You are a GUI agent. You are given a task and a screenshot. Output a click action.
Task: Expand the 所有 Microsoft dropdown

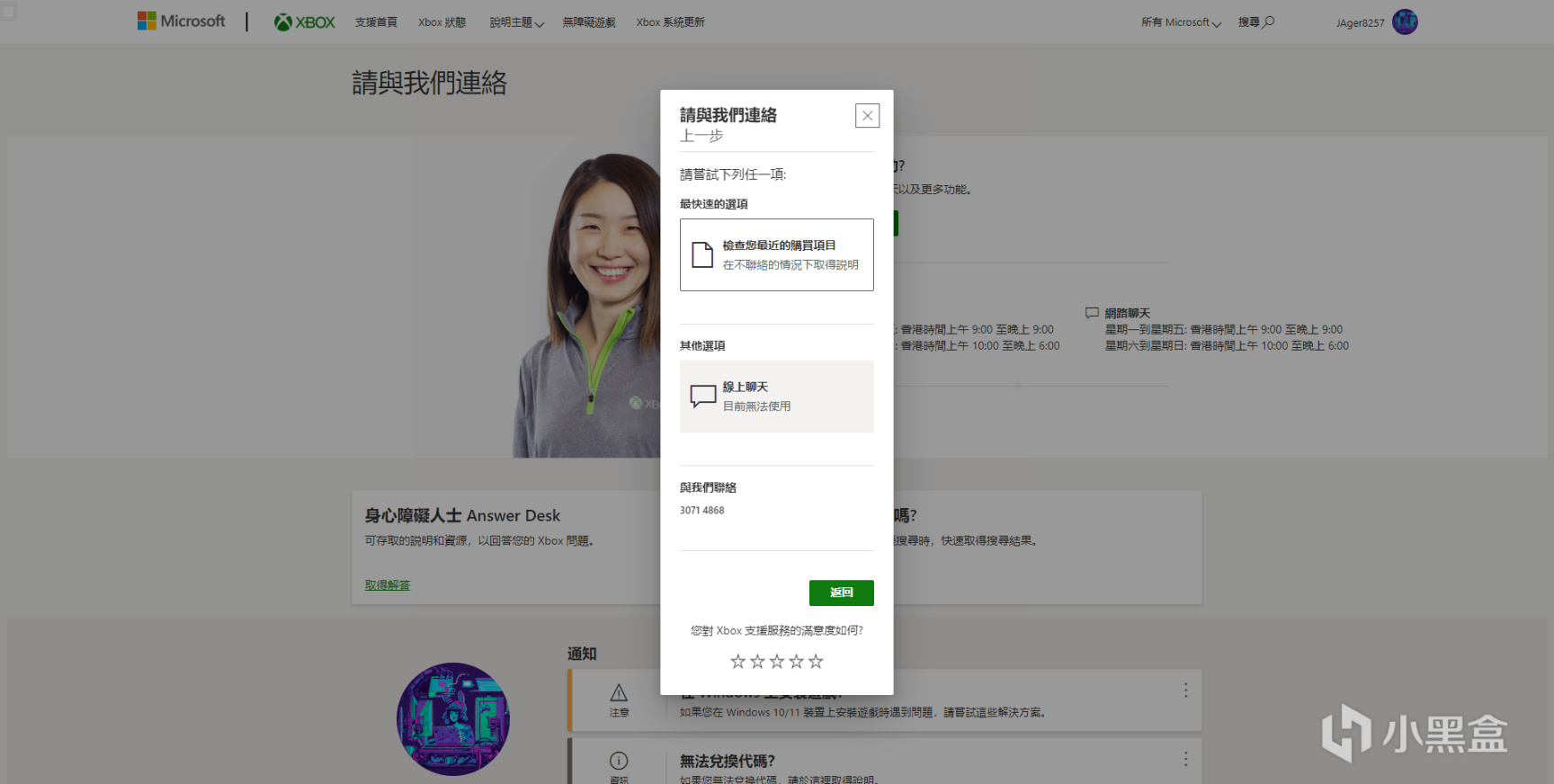(x=1181, y=22)
